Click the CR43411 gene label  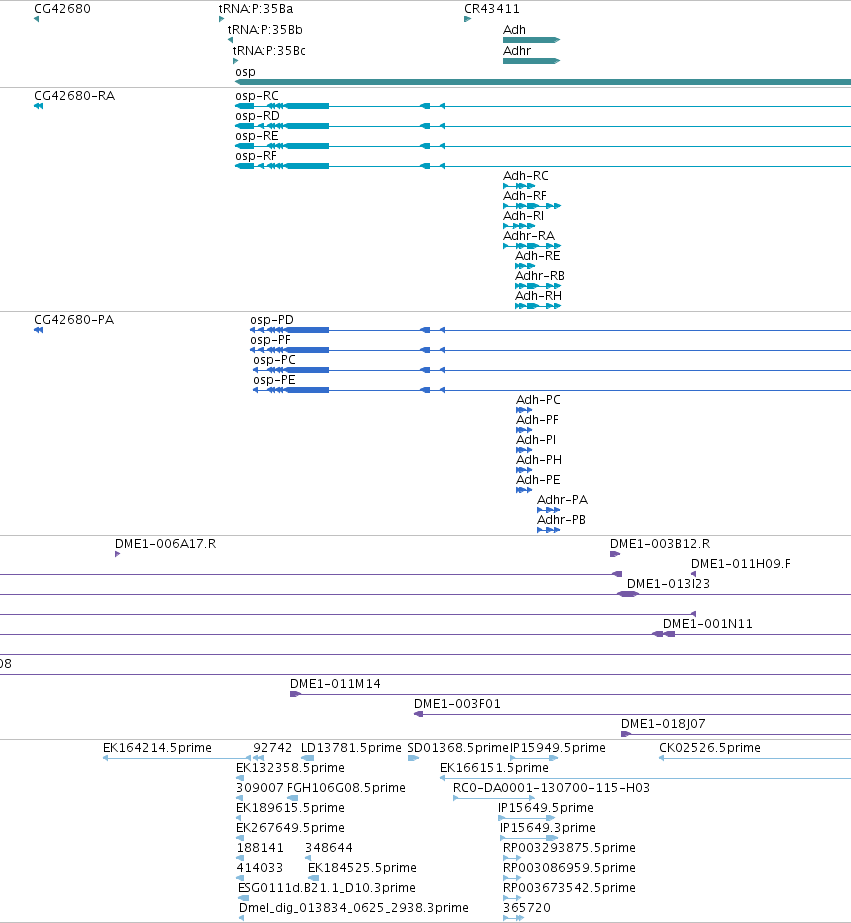pos(492,9)
